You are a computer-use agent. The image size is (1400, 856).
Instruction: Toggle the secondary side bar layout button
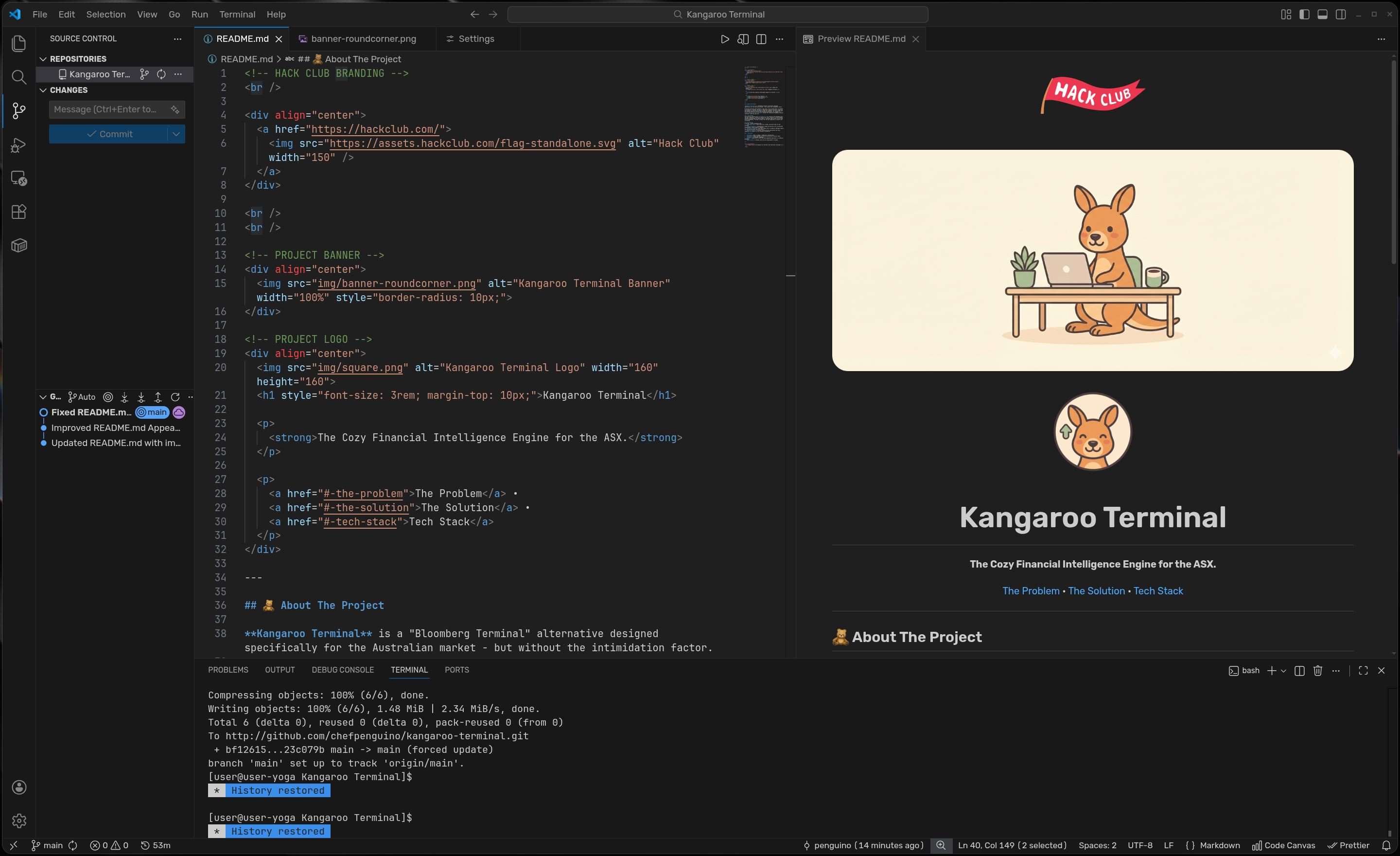pos(1340,14)
